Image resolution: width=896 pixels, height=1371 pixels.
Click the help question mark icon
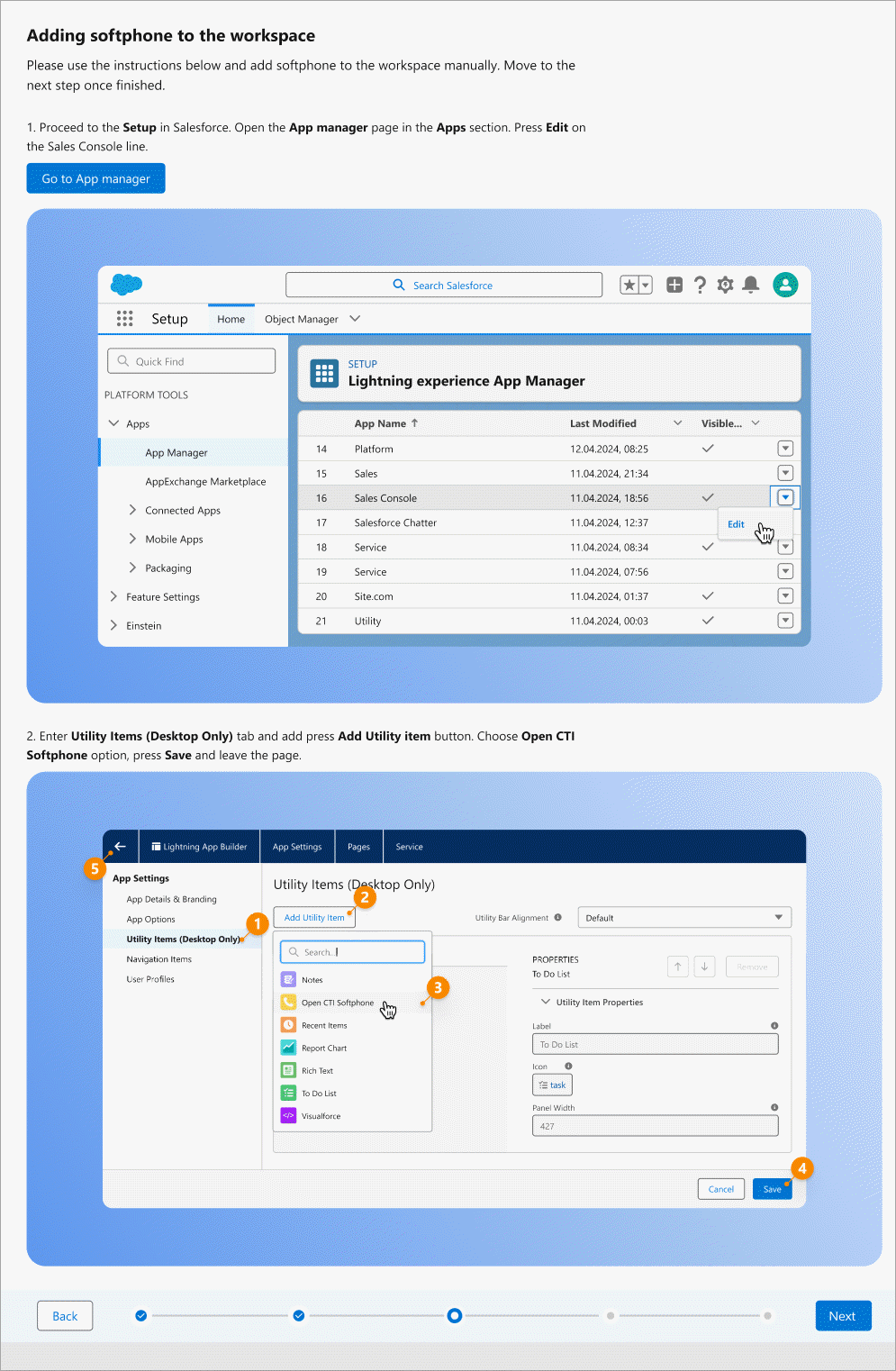(x=700, y=285)
